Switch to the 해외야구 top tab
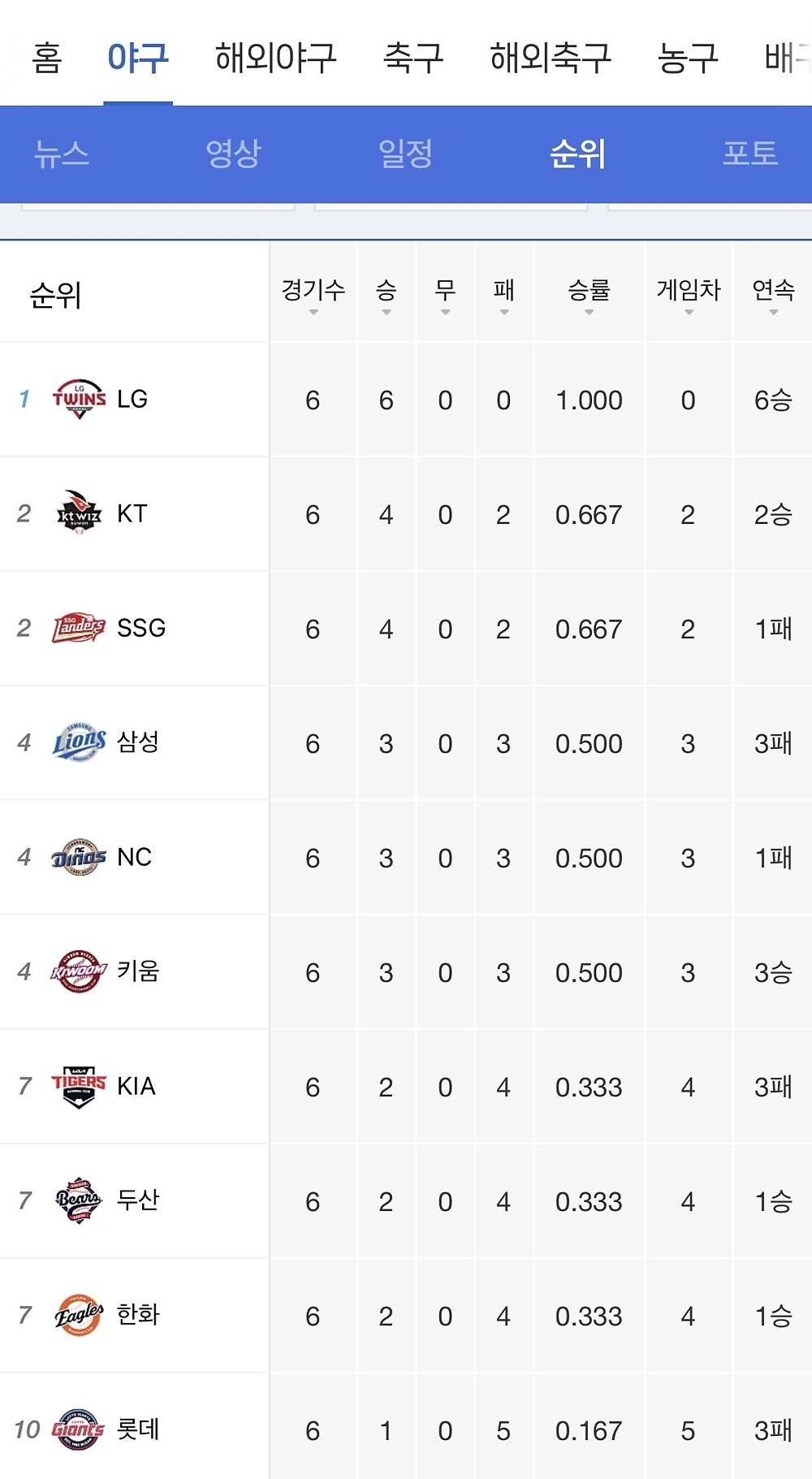Screen dimensions: 812x1479 point(275,58)
